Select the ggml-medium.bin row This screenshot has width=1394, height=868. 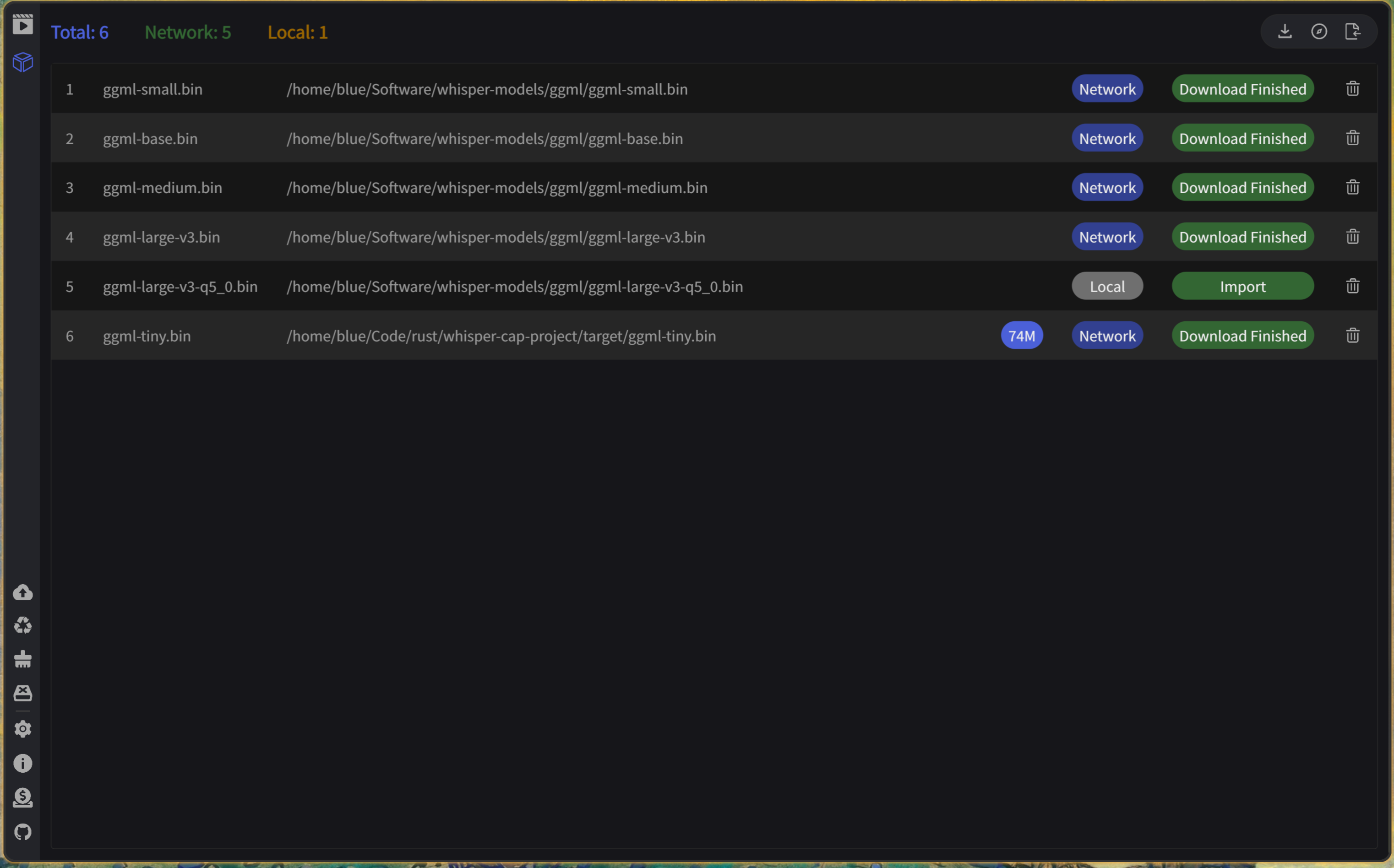[x=163, y=187]
